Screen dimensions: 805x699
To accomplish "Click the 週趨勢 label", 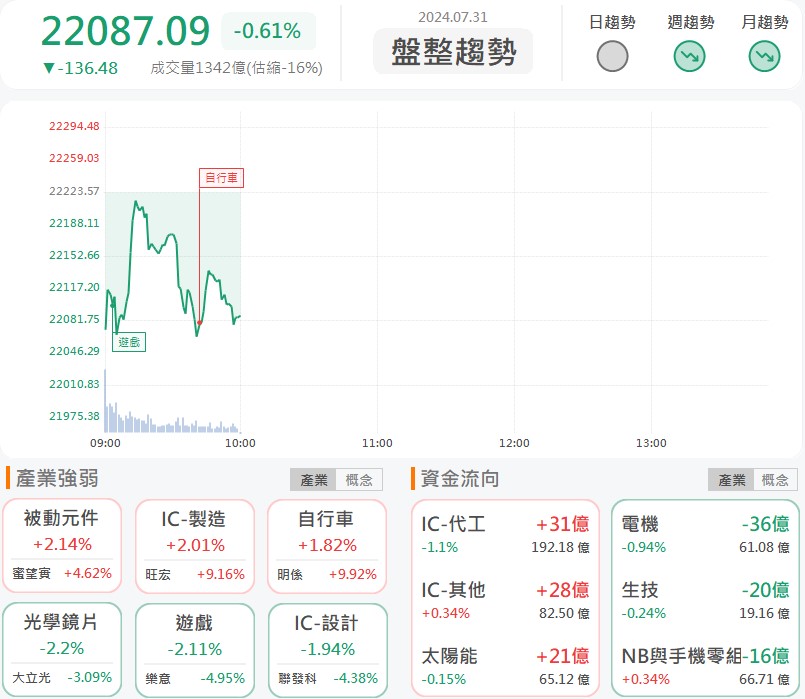I will coord(690,22).
